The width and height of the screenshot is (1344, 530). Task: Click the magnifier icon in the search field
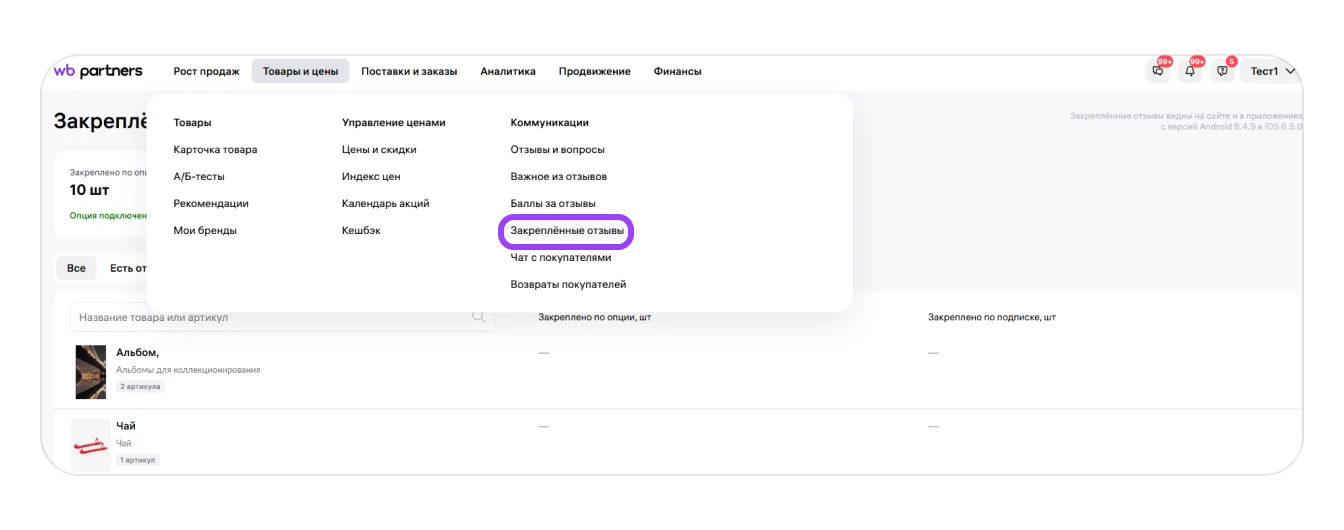tap(479, 317)
